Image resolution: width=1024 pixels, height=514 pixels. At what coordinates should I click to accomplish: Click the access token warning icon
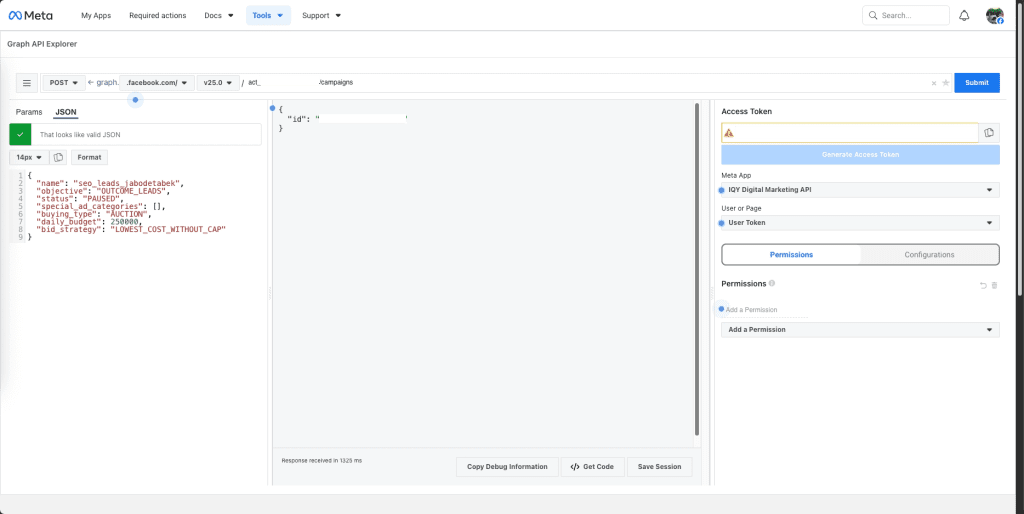[729, 133]
